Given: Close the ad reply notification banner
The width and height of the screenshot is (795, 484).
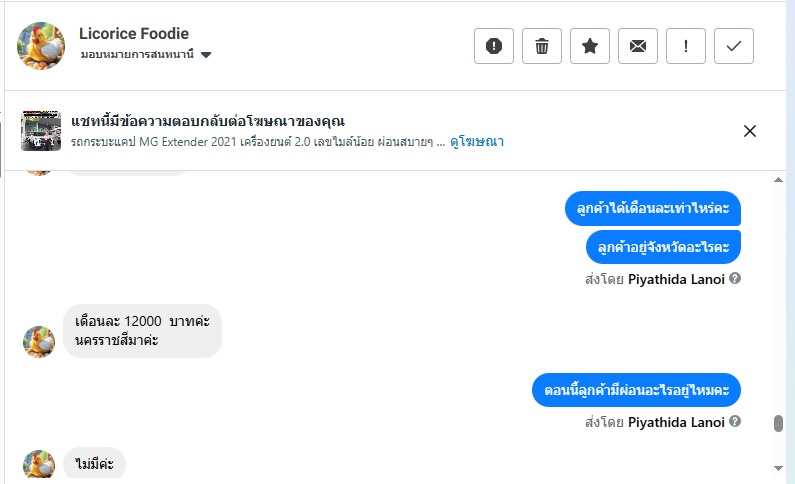Looking at the screenshot, I should tap(750, 131).
